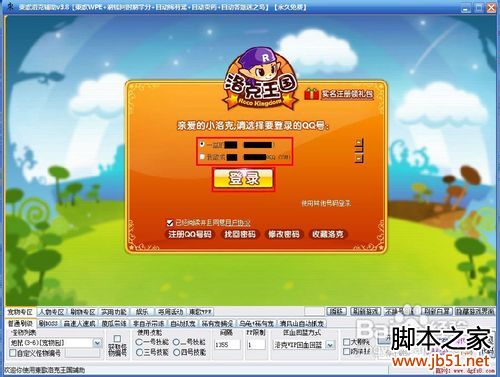500x377 pixels.
Task: Tick the lower checkbox right of the recovery dropdown
Action: tap(346, 351)
